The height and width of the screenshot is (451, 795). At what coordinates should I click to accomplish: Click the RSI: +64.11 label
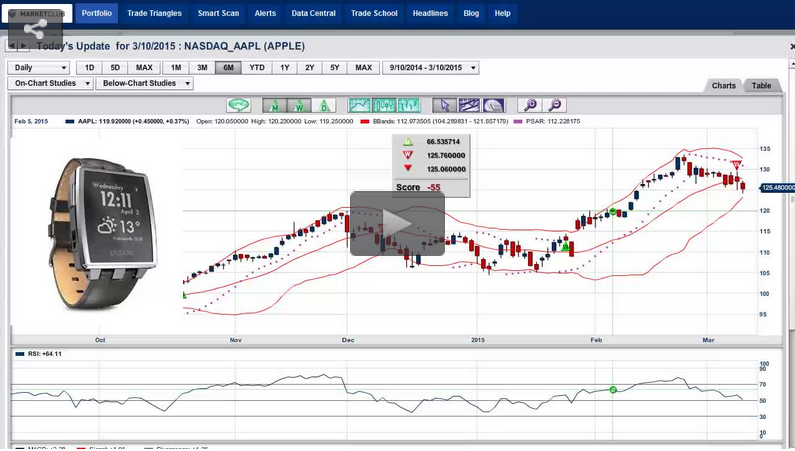click(x=45, y=354)
